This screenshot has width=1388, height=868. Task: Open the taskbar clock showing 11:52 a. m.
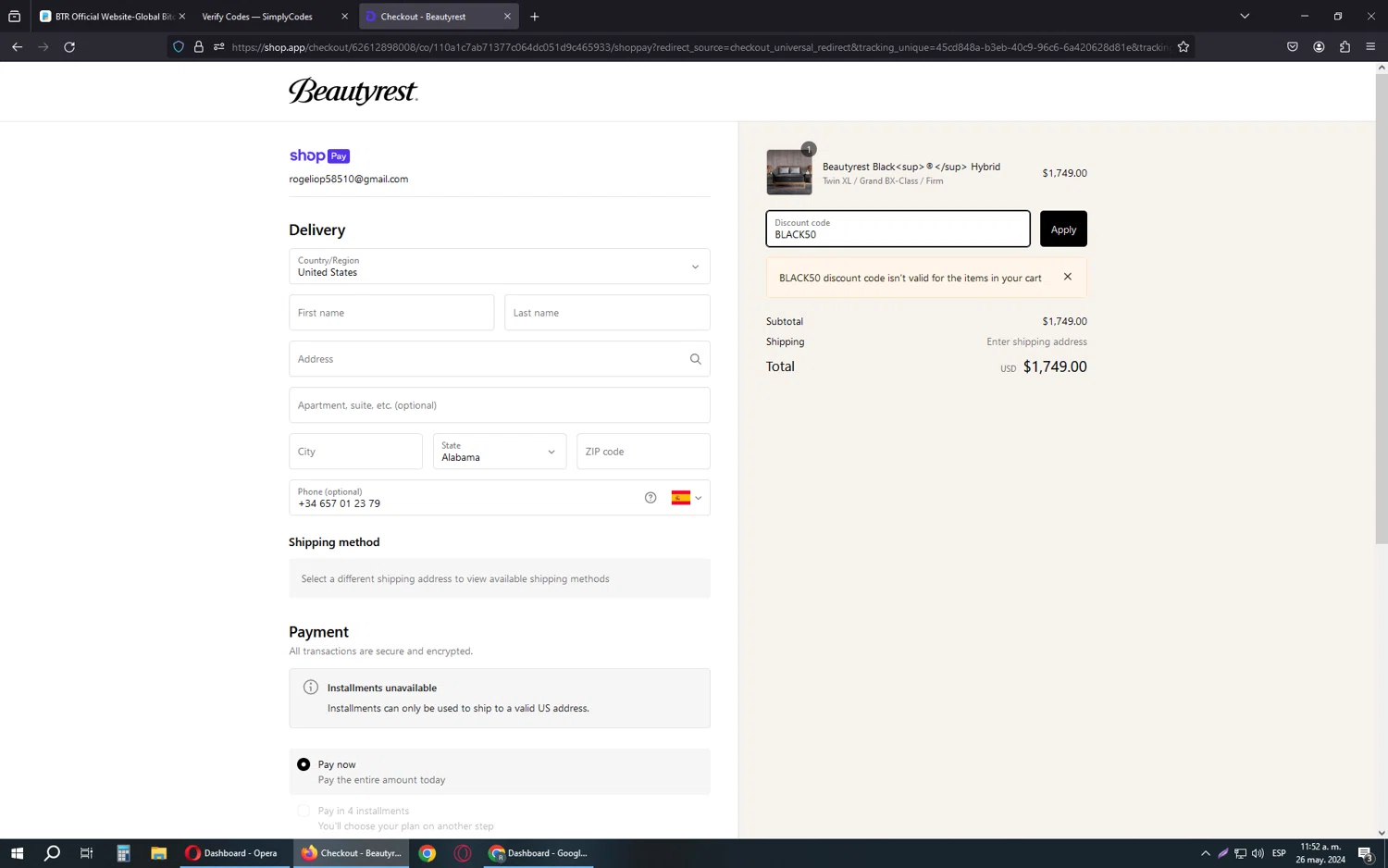tap(1320, 853)
